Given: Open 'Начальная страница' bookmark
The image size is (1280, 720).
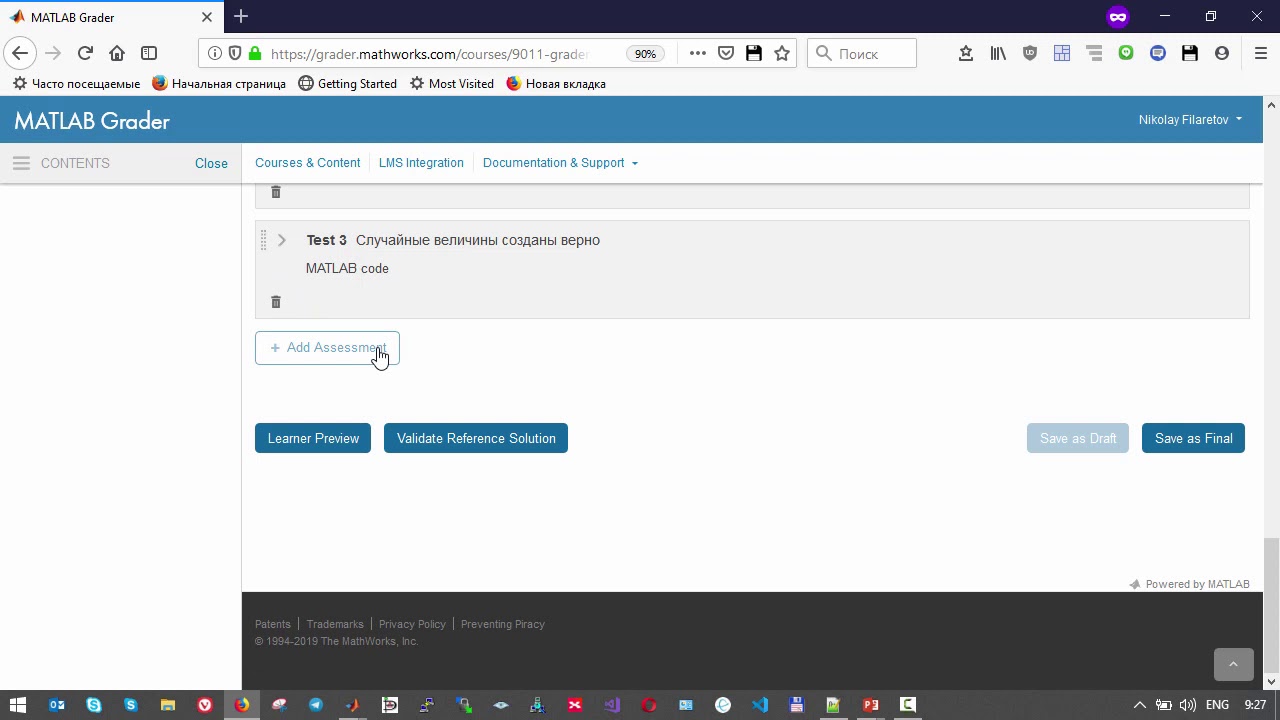Looking at the screenshot, I should [x=219, y=84].
